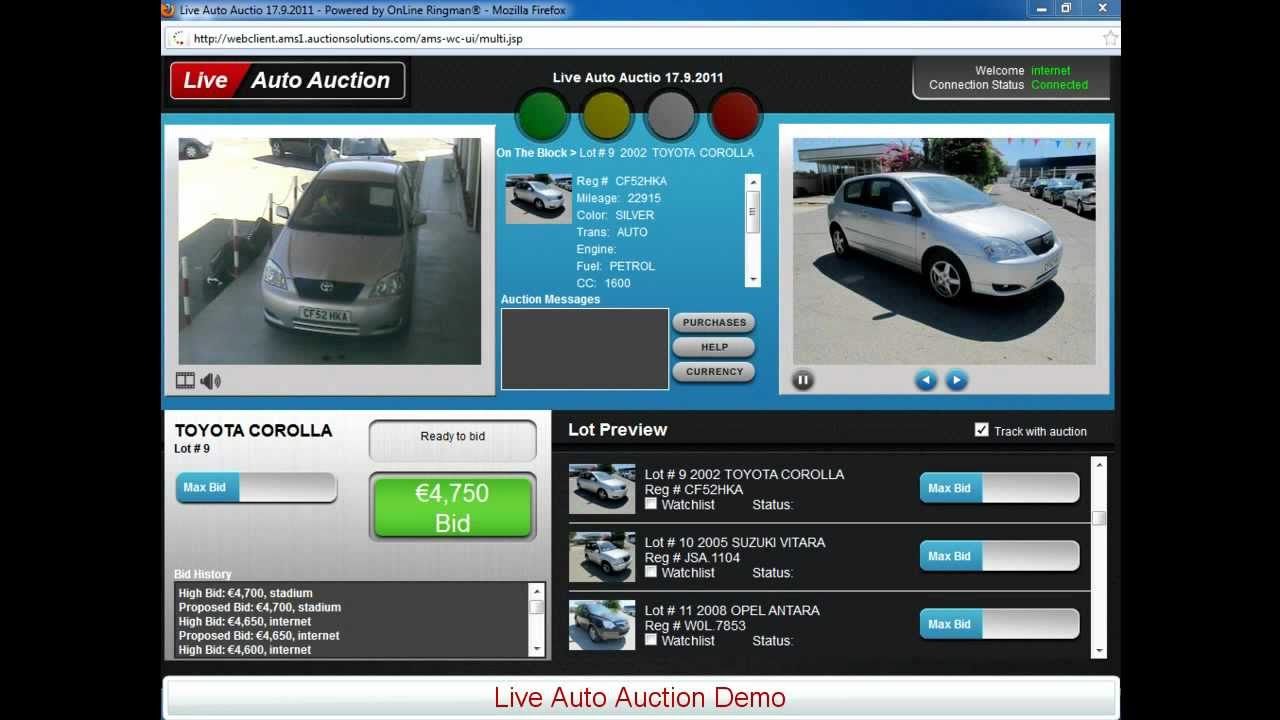The width and height of the screenshot is (1280, 720).
Task: Click the live camera video feed
Action: [x=330, y=251]
